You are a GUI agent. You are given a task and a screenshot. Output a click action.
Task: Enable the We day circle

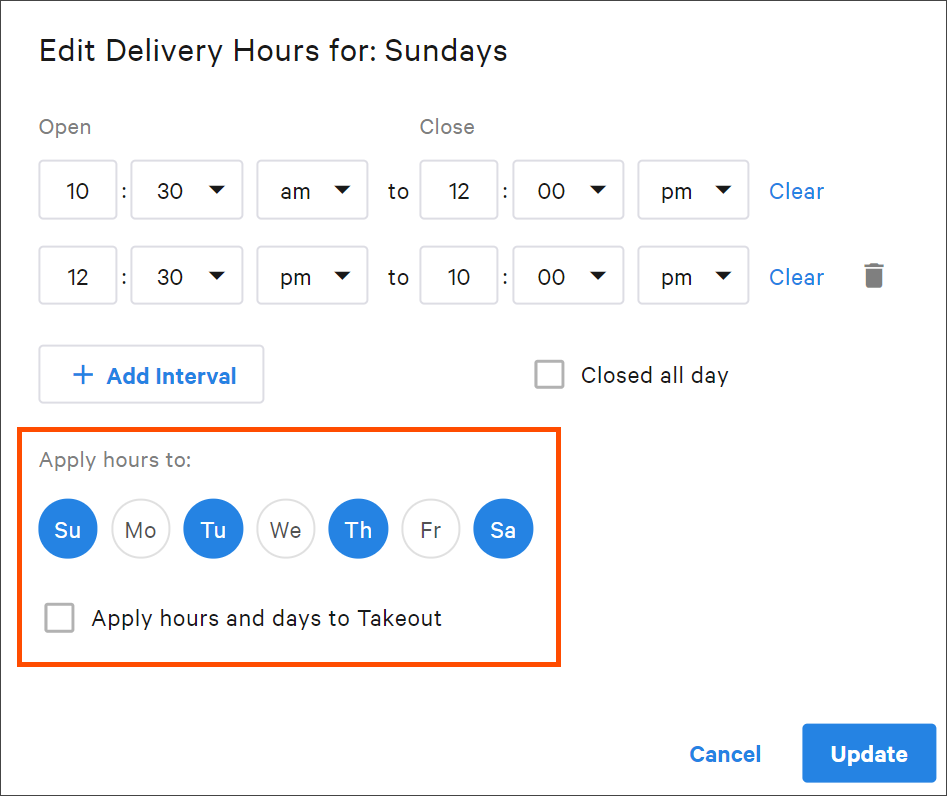pyautogui.click(x=286, y=529)
